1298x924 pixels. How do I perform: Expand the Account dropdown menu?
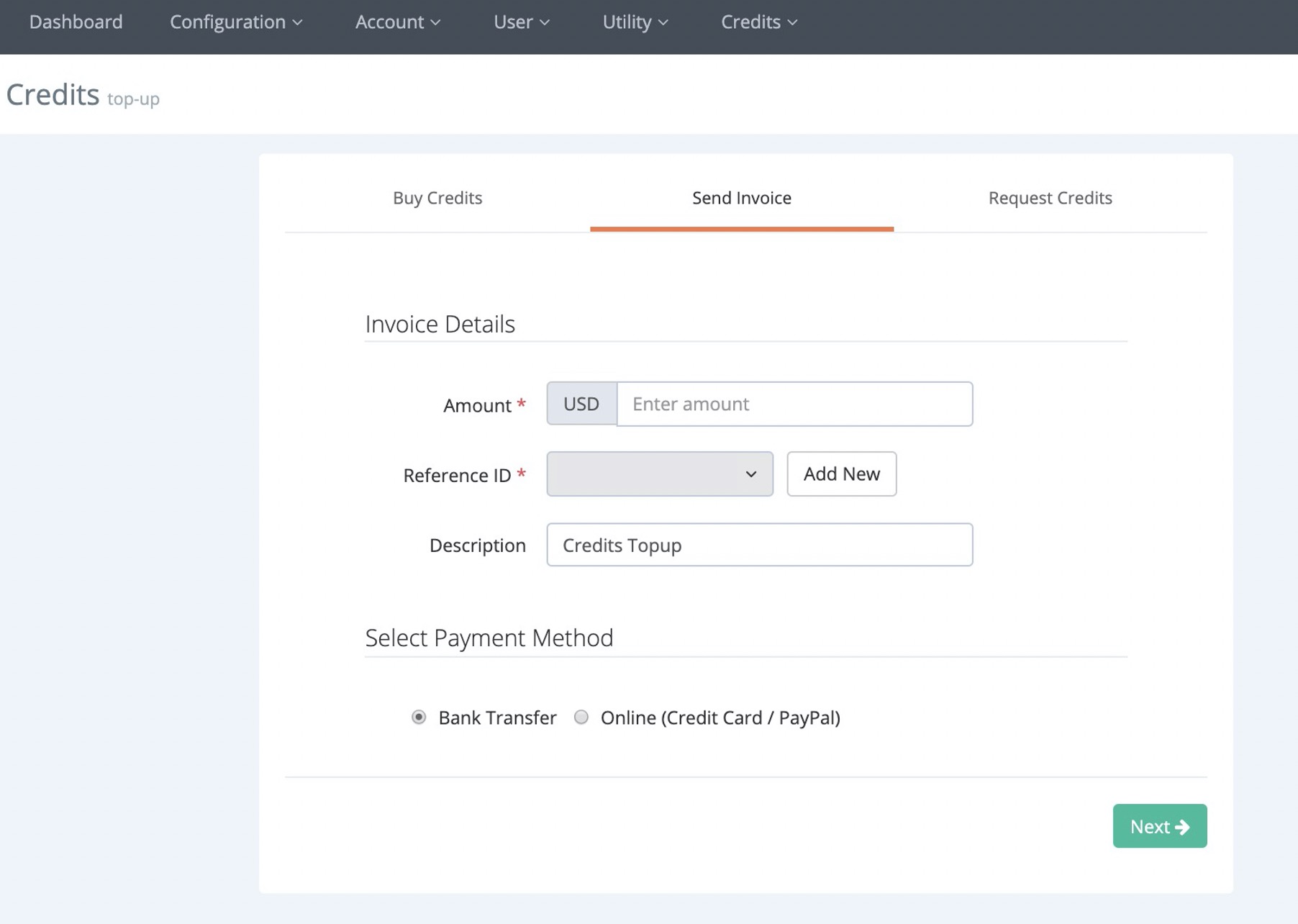397,22
